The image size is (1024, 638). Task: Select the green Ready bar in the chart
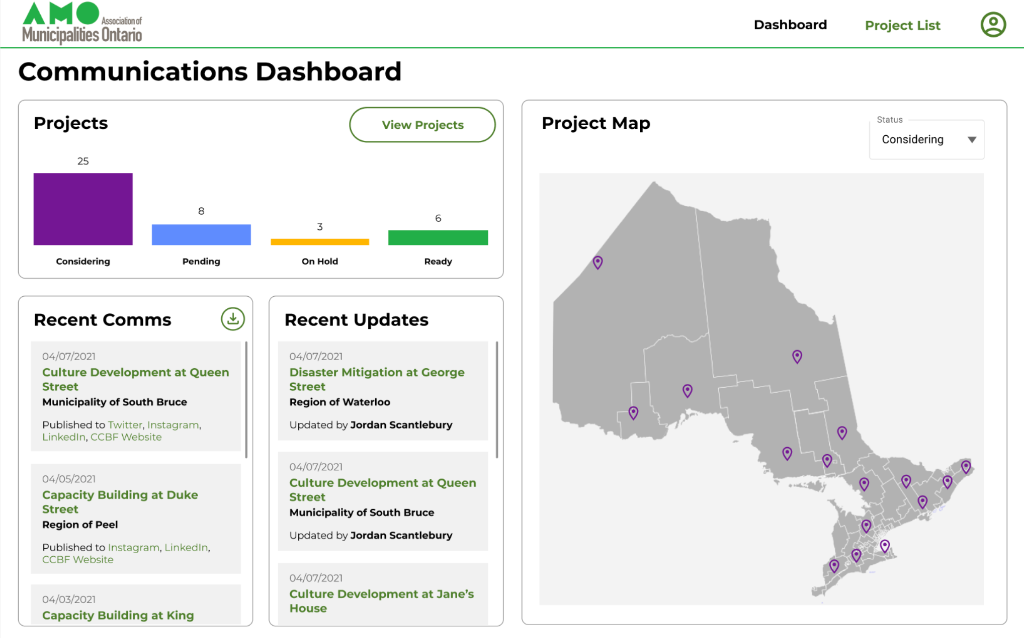[437, 237]
